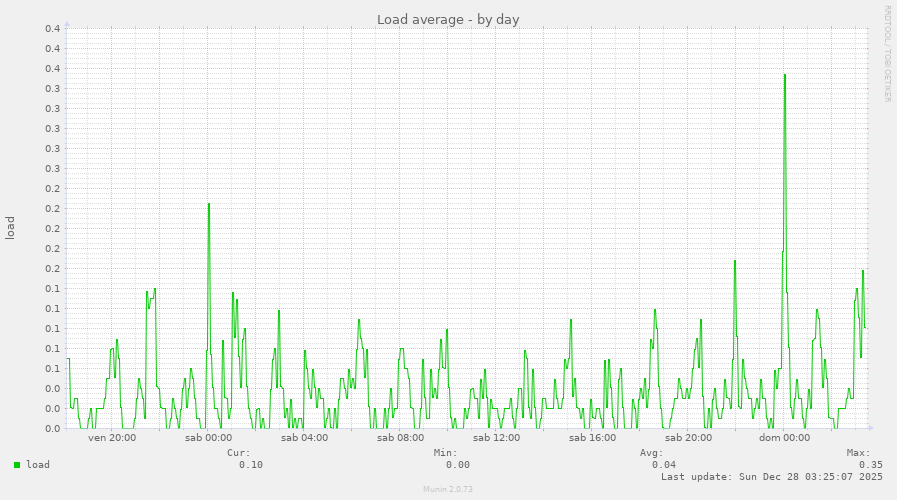This screenshot has height=500, width=897.
Task: Click the chart title 'Load average - by day'
Action: click(448, 19)
